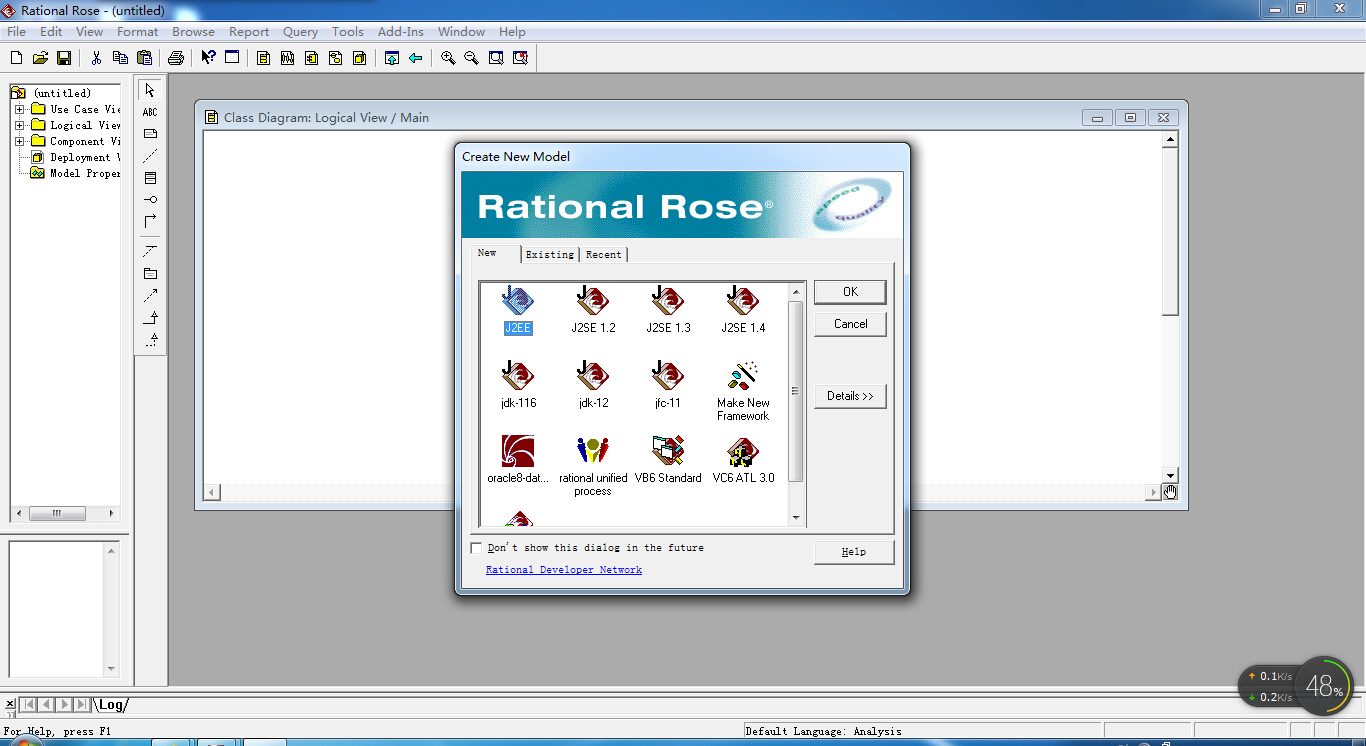1366x746 pixels.
Task: Click Cancel in Create New Model dialog
Action: click(x=850, y=324)
